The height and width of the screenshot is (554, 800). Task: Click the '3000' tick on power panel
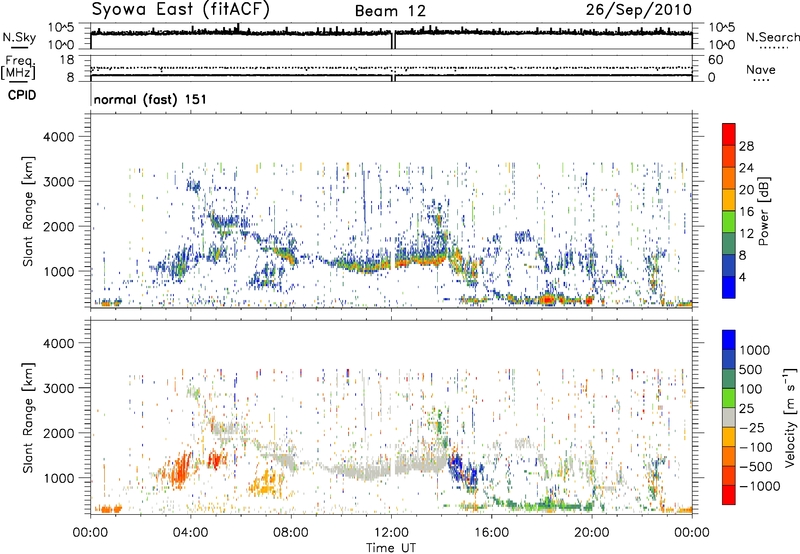(x=59, y=182)
